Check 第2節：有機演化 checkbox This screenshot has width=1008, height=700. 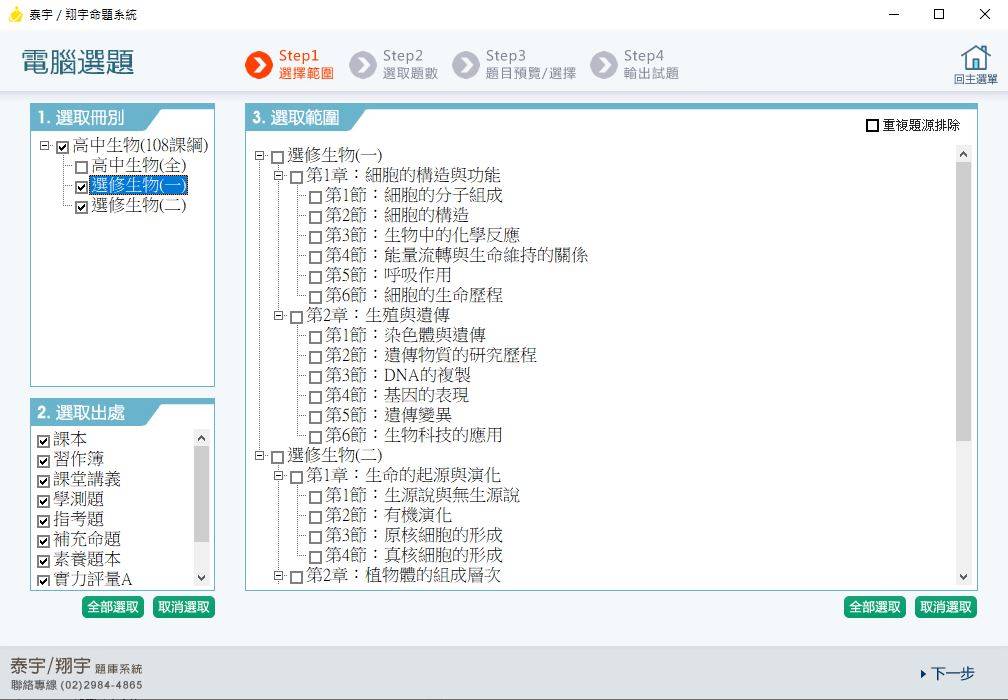(x=315, y=517)
